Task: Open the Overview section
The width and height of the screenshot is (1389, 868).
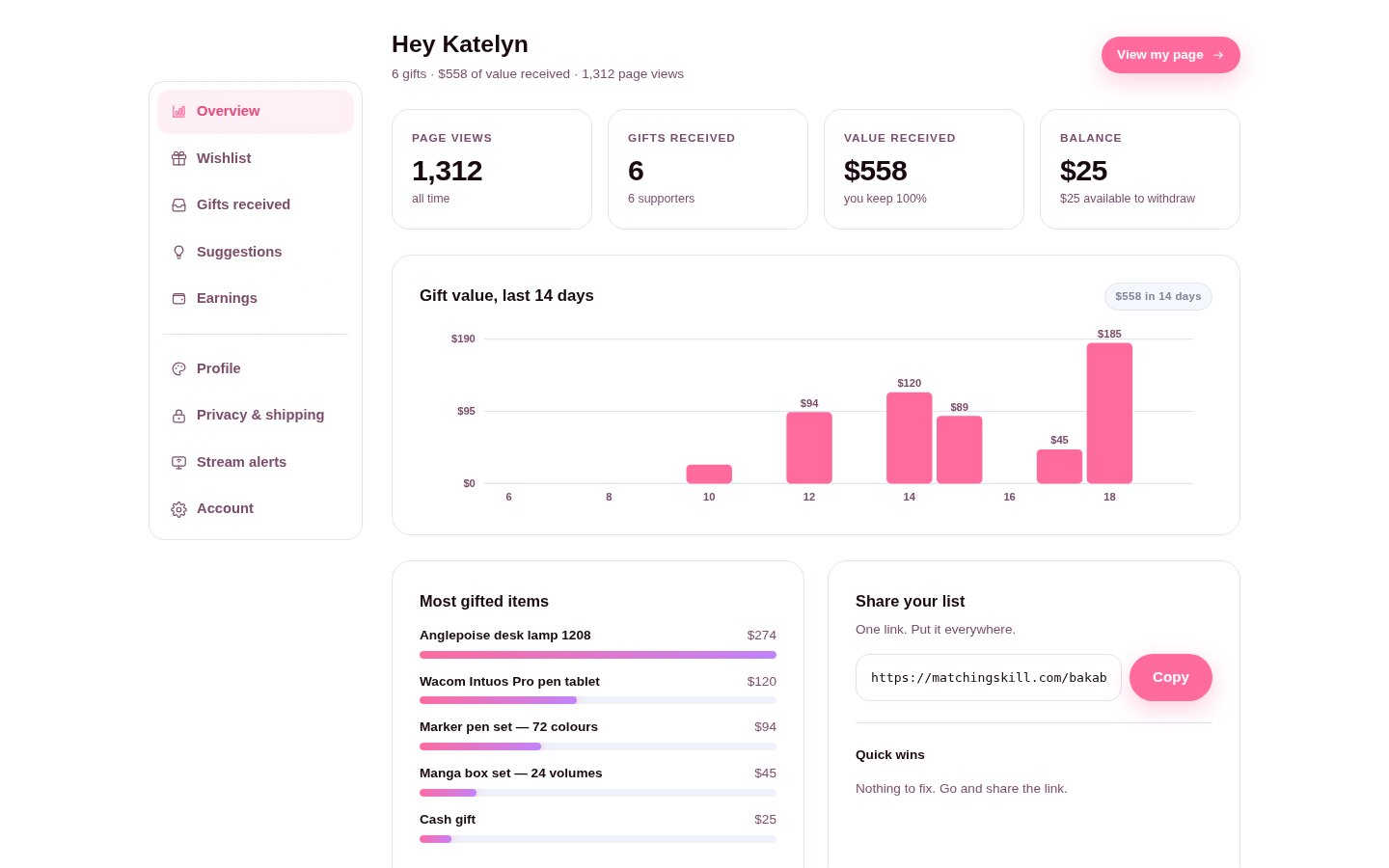Action: coord(256,112)
